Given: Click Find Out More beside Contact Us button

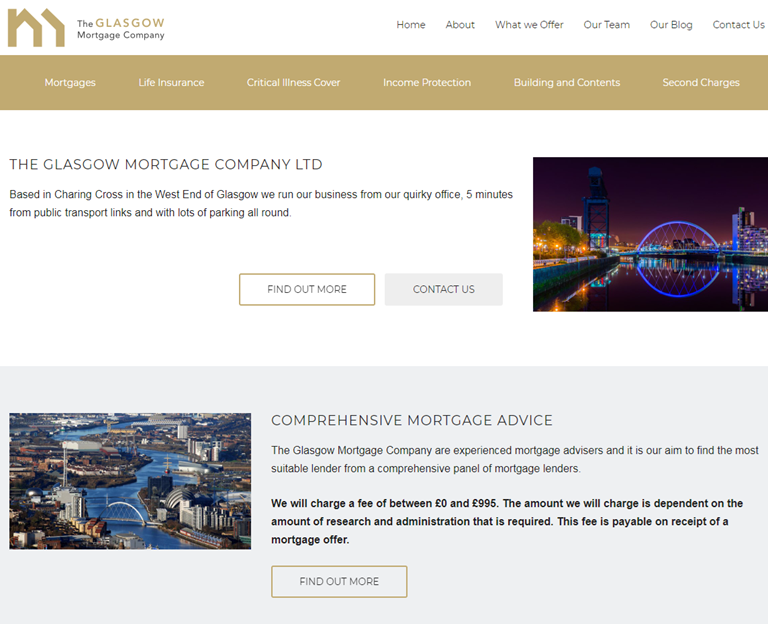Looking at the screenshot, I should coord(307,289).
